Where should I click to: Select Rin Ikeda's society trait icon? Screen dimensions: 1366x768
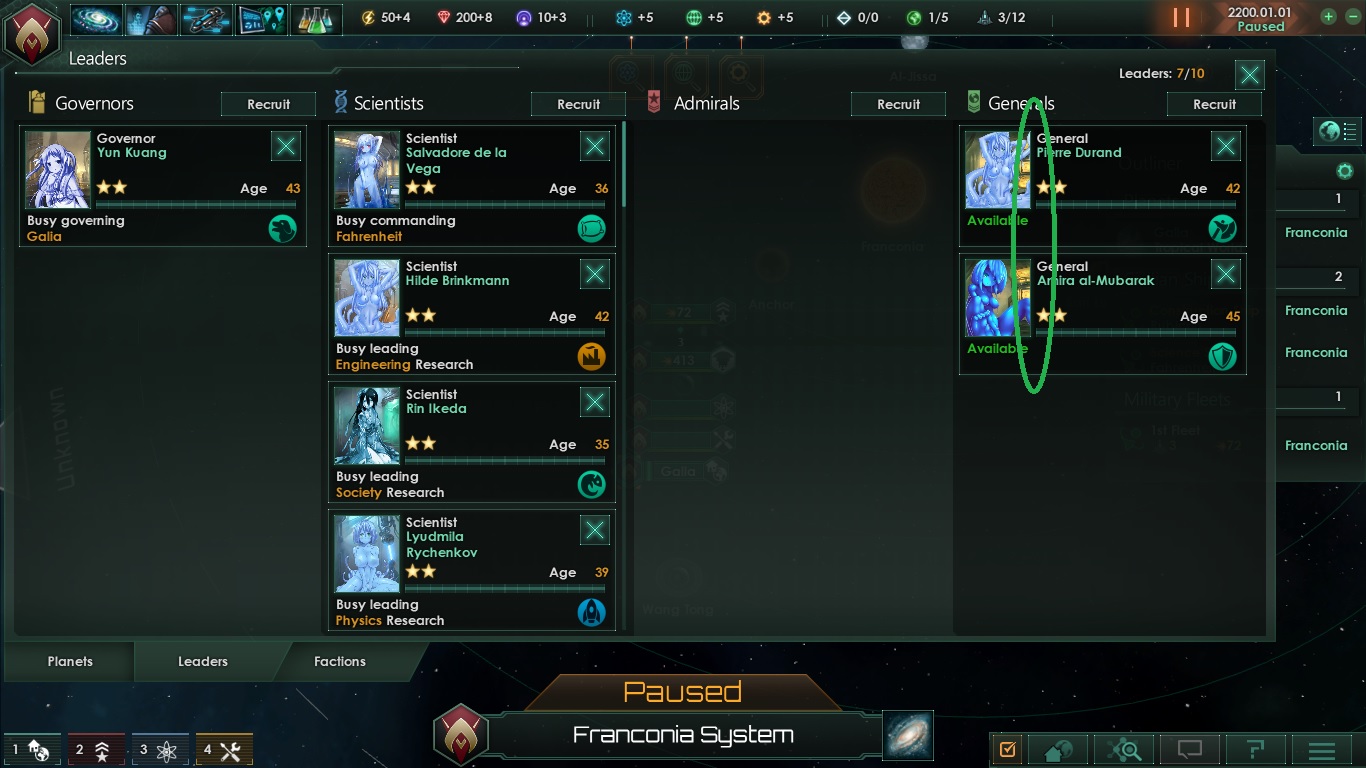(x=592, y=484)
